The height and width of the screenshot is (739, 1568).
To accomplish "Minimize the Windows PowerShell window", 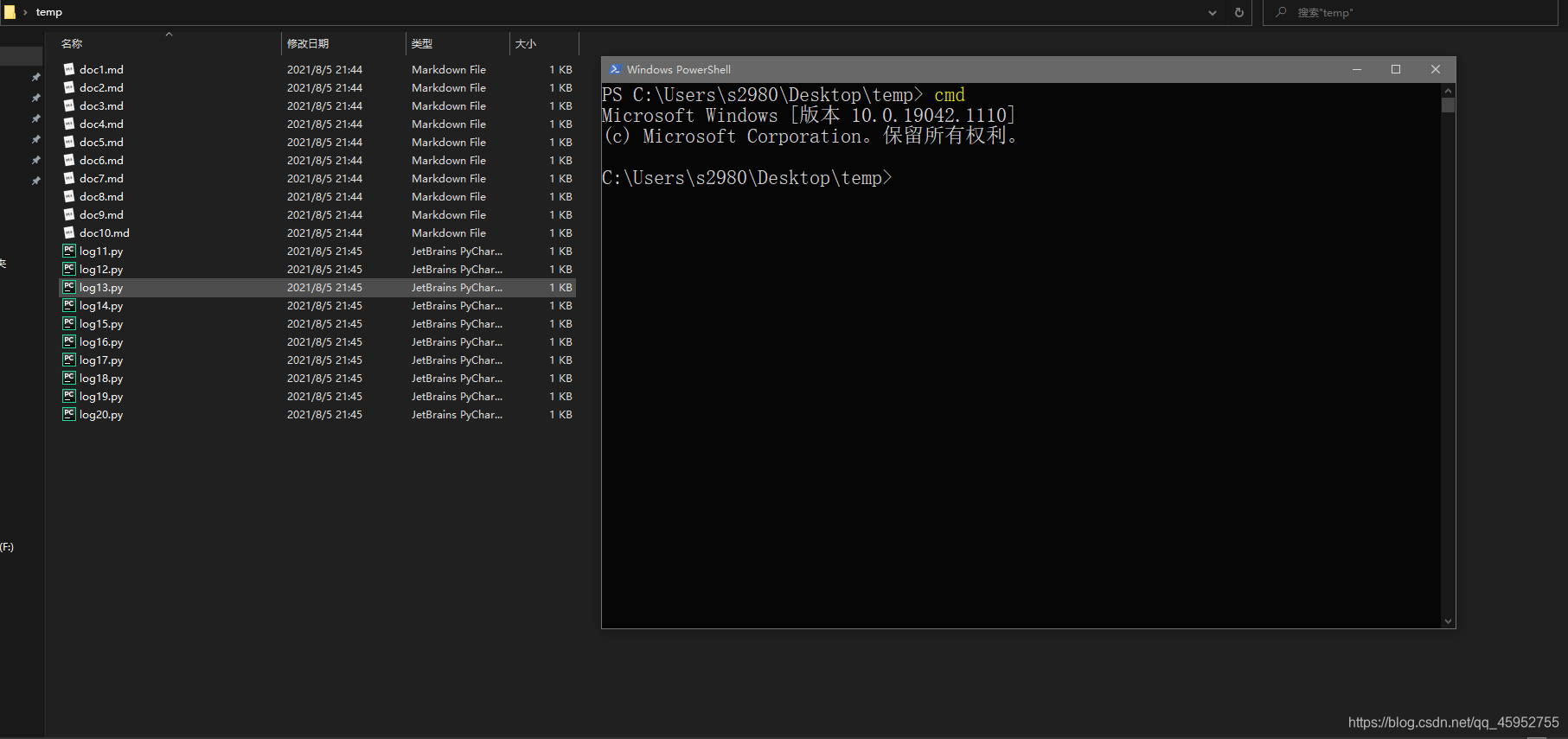I will pos(1357,69).
